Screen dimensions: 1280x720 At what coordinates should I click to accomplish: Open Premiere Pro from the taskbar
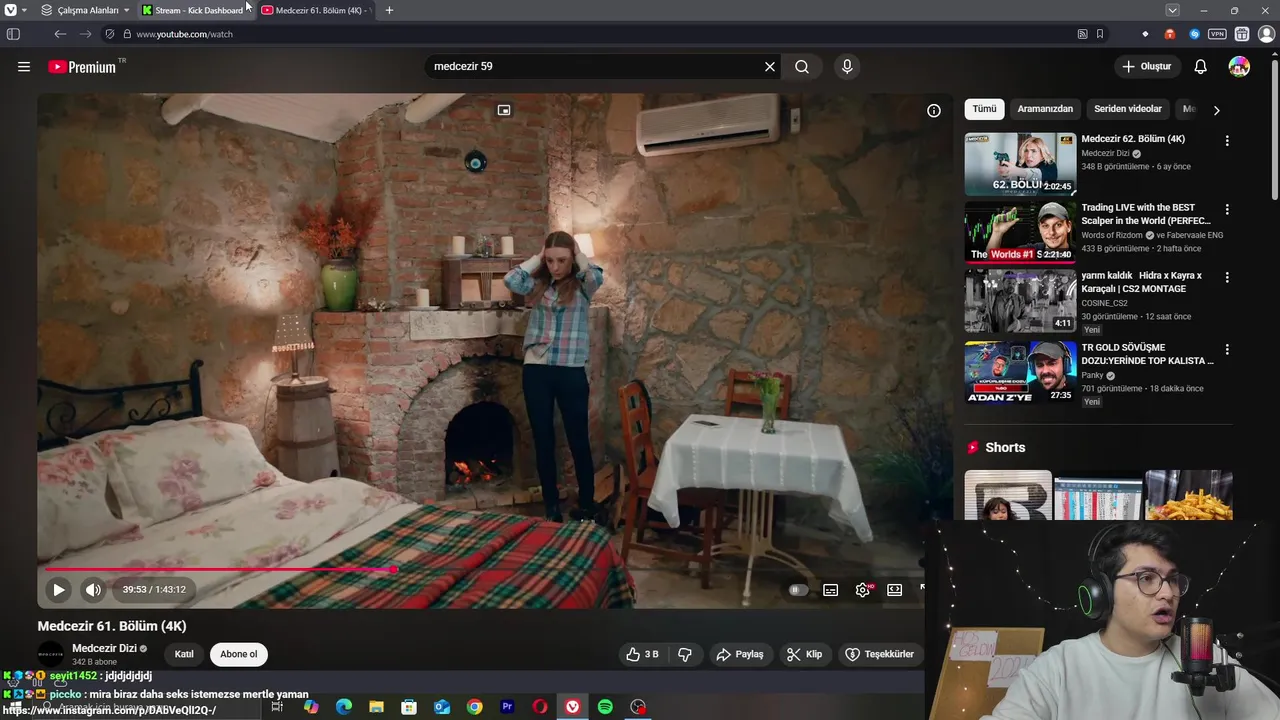(507, 707)
